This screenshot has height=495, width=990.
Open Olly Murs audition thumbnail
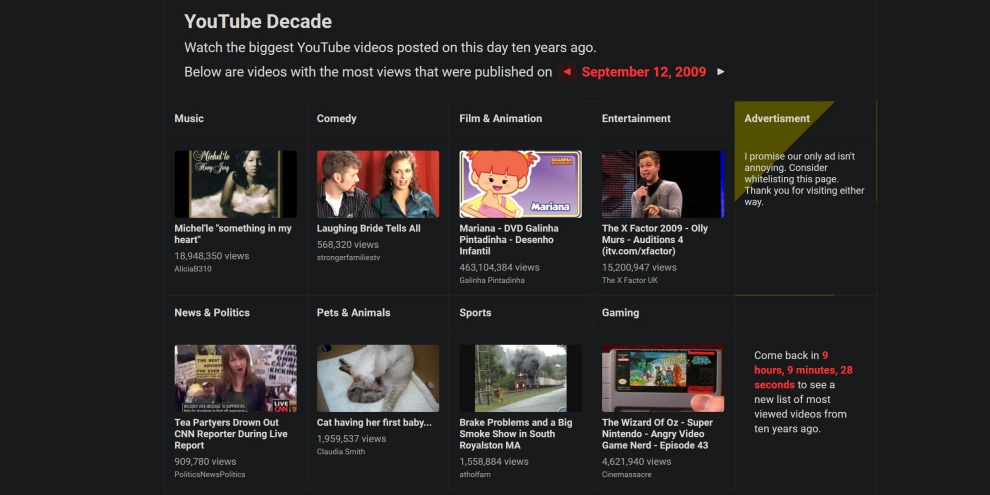(x=663, y=184)
